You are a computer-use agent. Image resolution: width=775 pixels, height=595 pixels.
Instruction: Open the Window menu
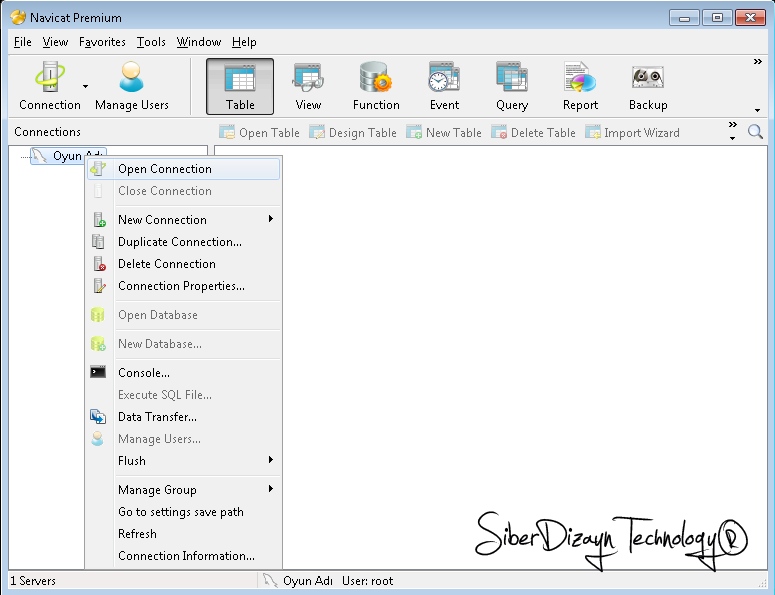click(199, 42)
